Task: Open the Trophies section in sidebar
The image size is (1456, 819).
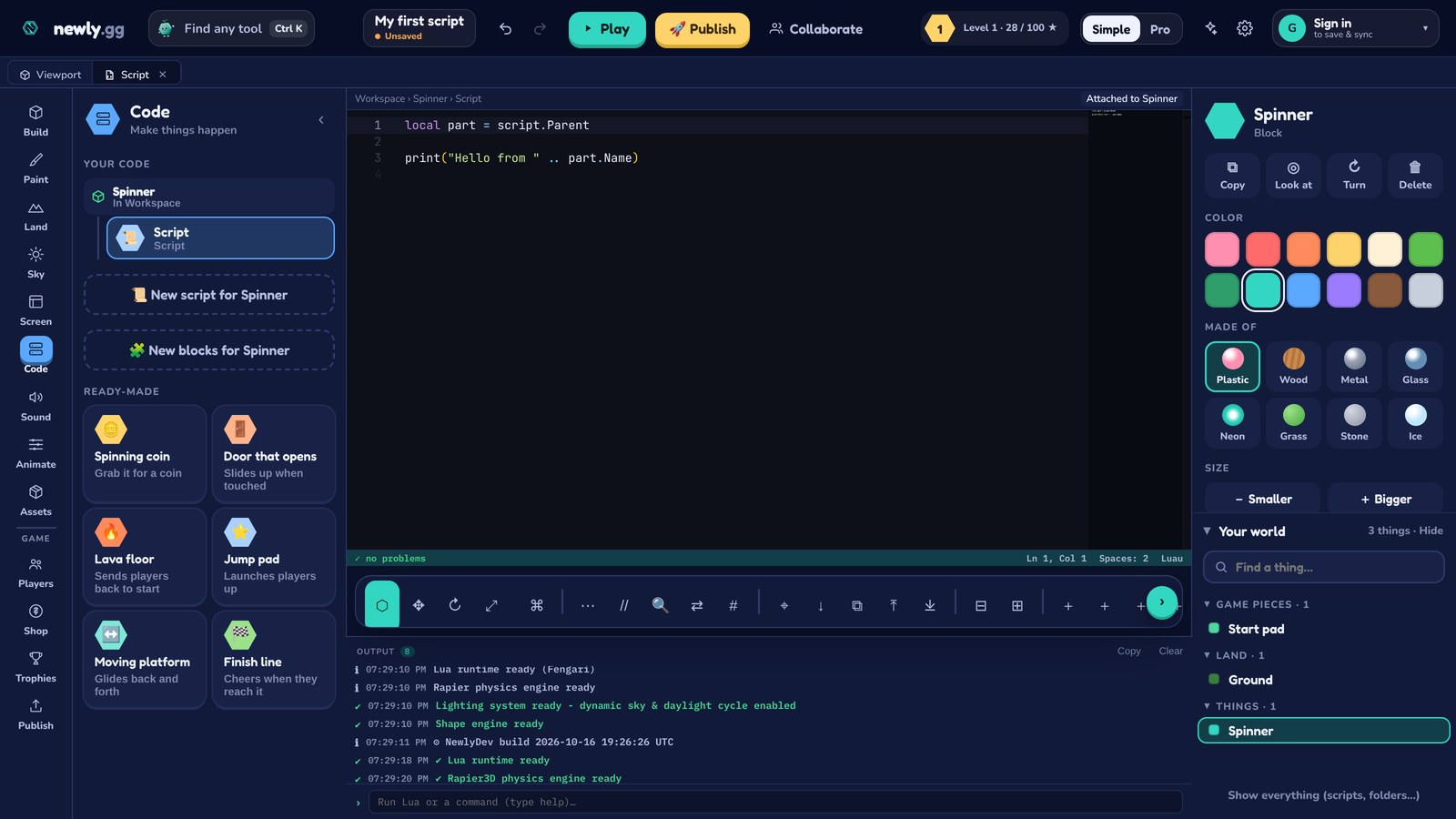Action: pyautogui.click(x=35, y=666)
